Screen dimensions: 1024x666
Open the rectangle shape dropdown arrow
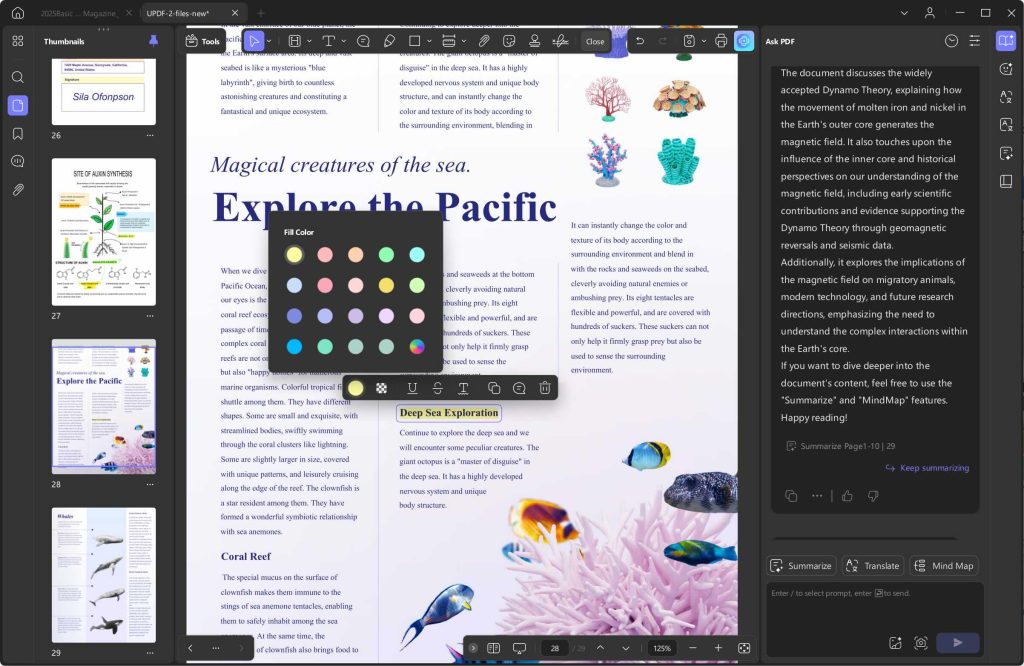[x=429, y=41]
